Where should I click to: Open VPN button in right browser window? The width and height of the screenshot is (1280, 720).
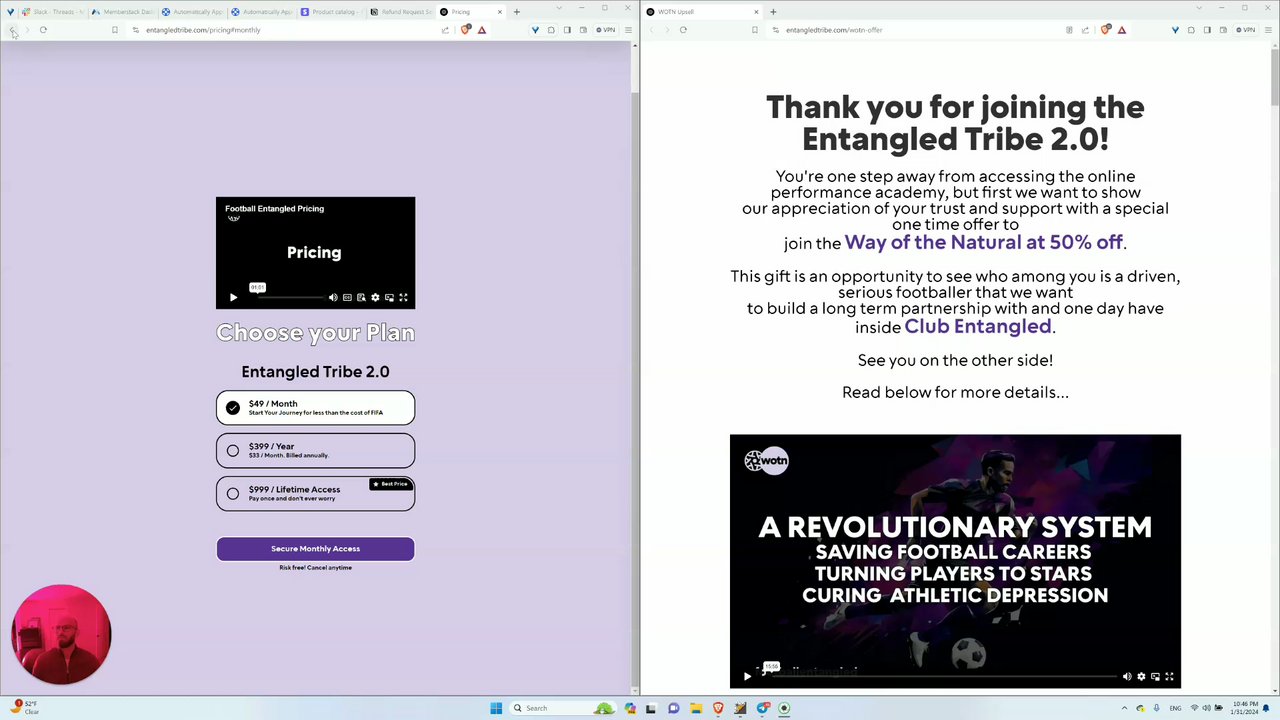click(1246, 30)
